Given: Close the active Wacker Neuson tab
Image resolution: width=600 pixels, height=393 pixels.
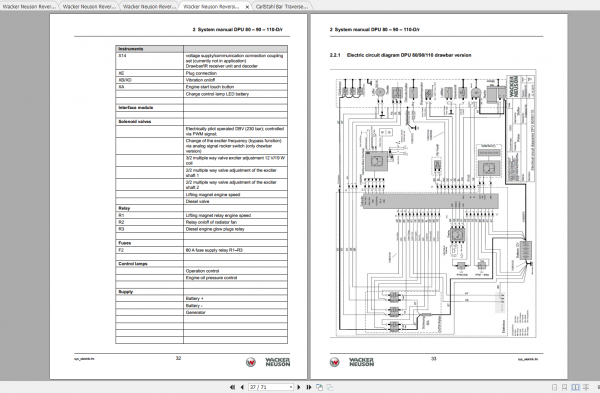Looking at the screenshot, I should click(x=247, y=7).
